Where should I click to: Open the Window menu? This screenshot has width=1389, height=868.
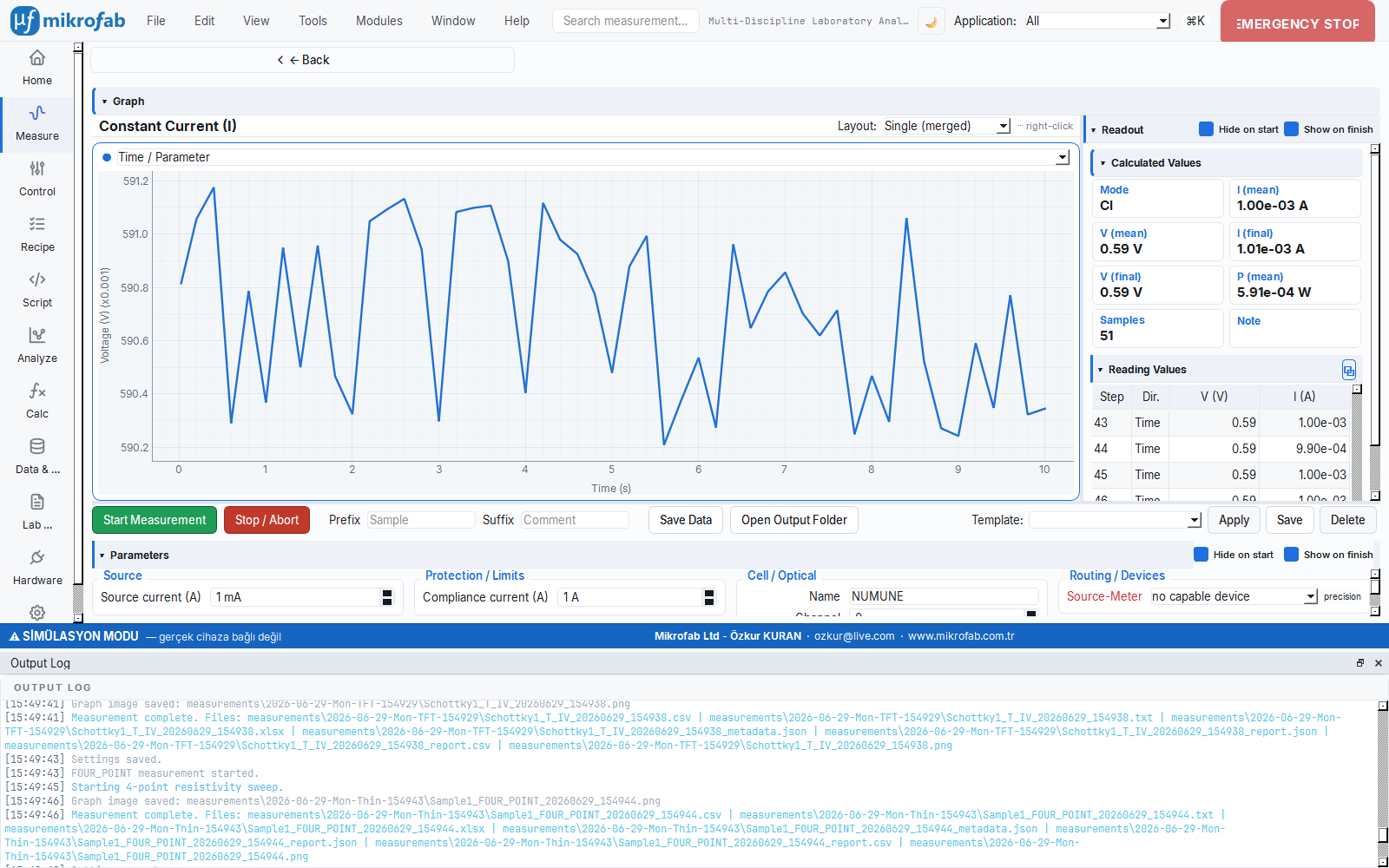[453, 21]
